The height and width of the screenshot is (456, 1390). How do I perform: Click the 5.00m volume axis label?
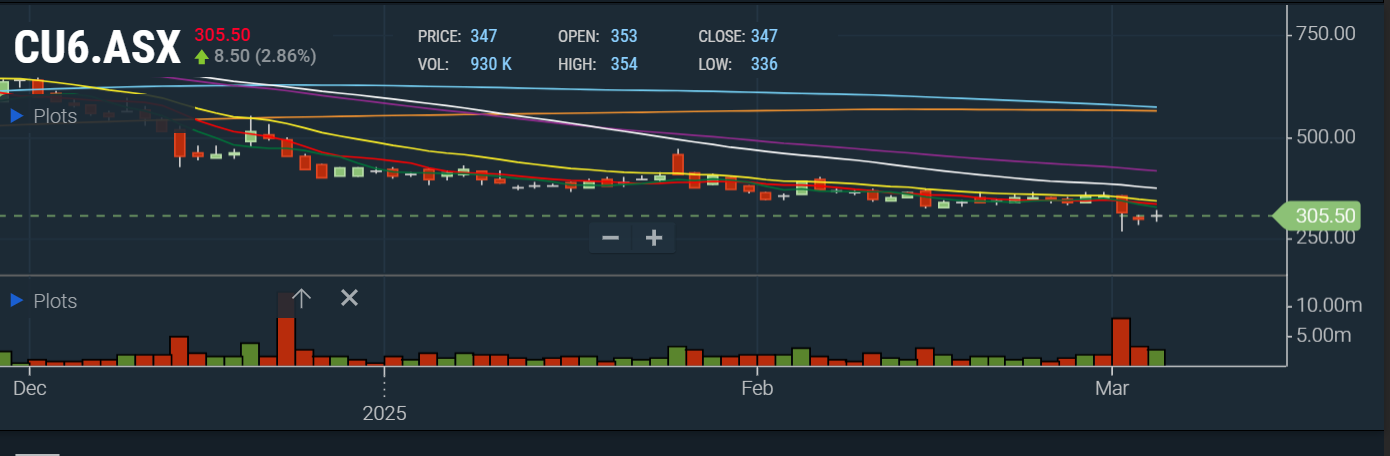(1324, 334)
